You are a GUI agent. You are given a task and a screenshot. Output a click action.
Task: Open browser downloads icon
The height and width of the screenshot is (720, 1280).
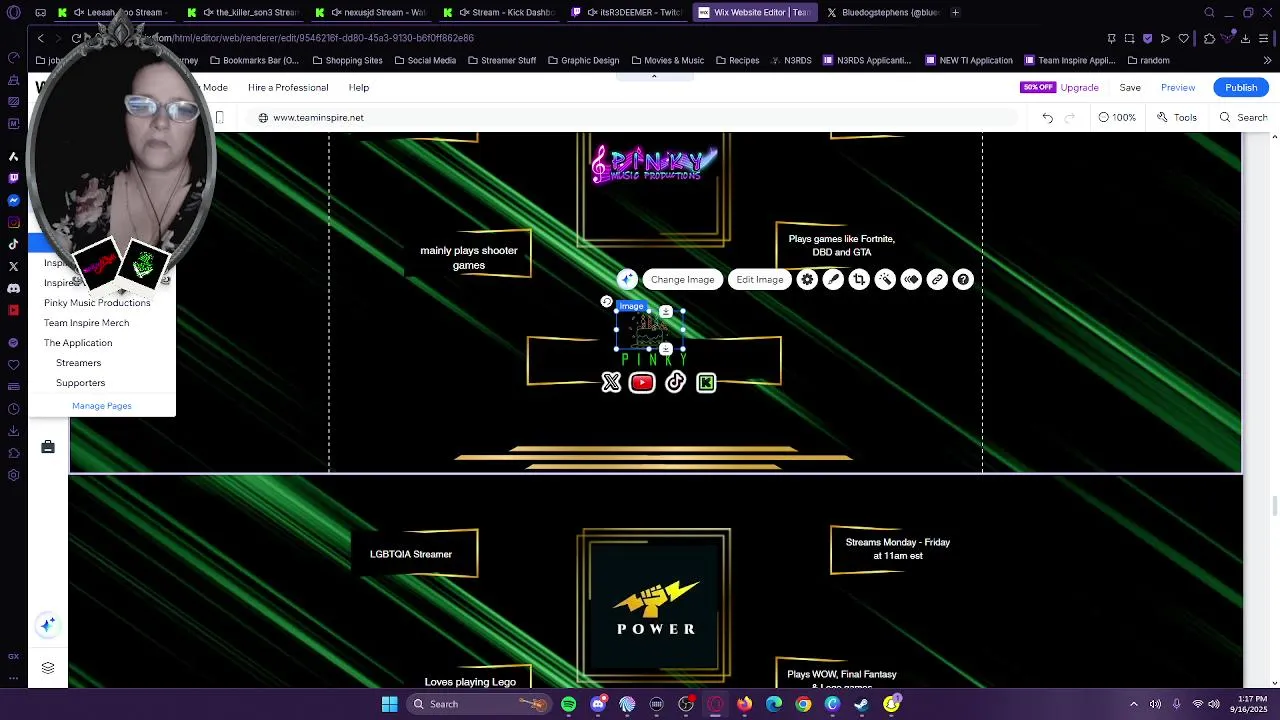coord(1245,38)
